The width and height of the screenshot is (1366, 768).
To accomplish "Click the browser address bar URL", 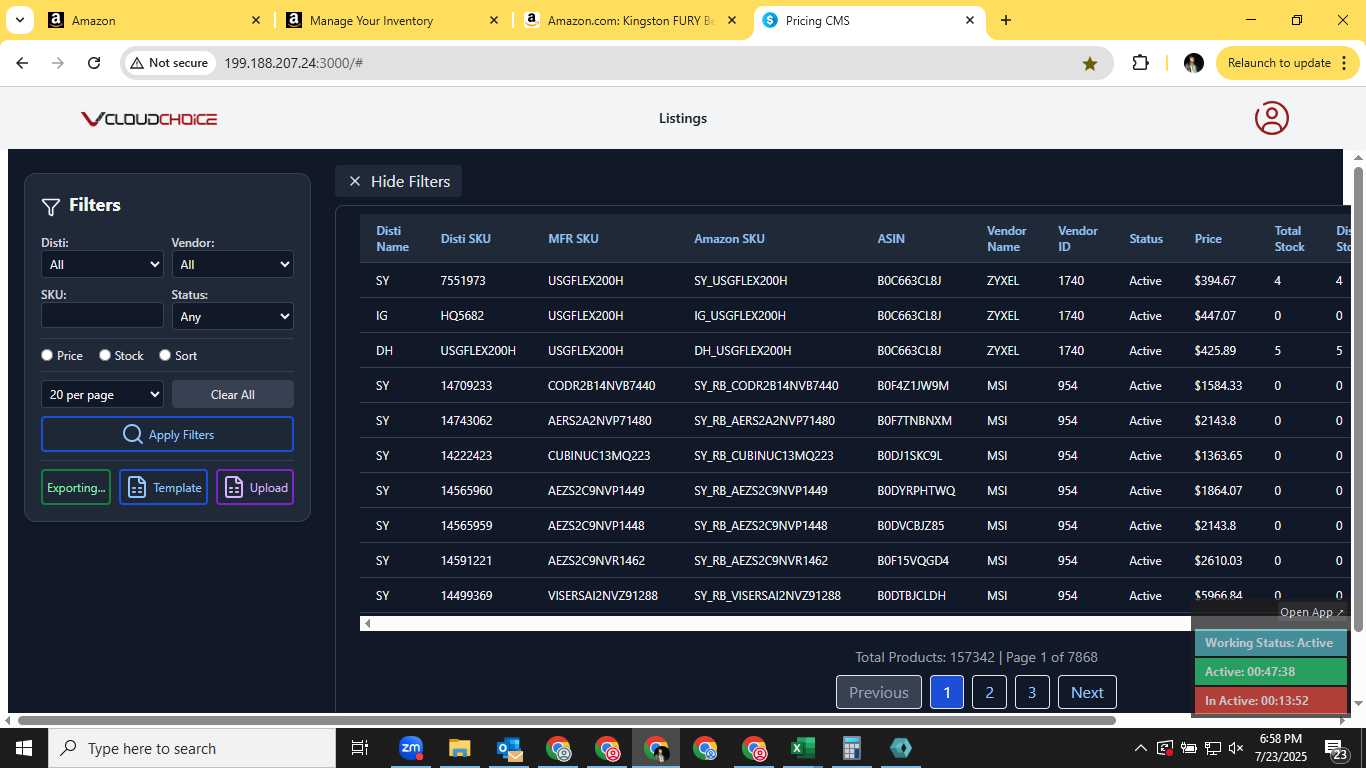I will click(293, 63).
